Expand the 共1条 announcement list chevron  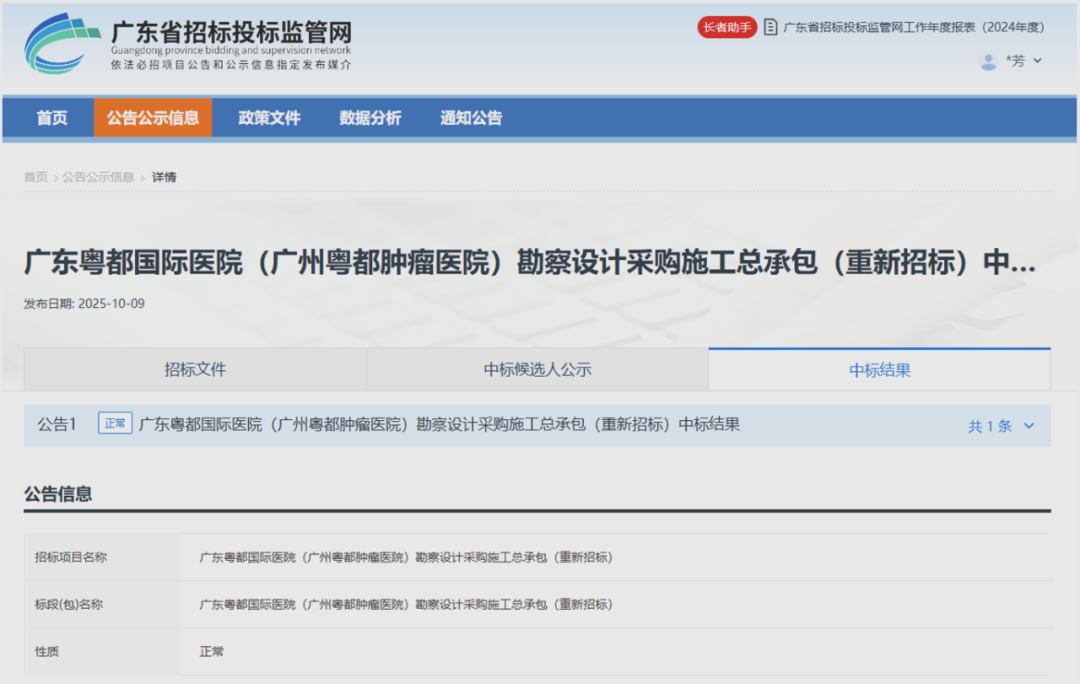click(x=1031, y=425)
